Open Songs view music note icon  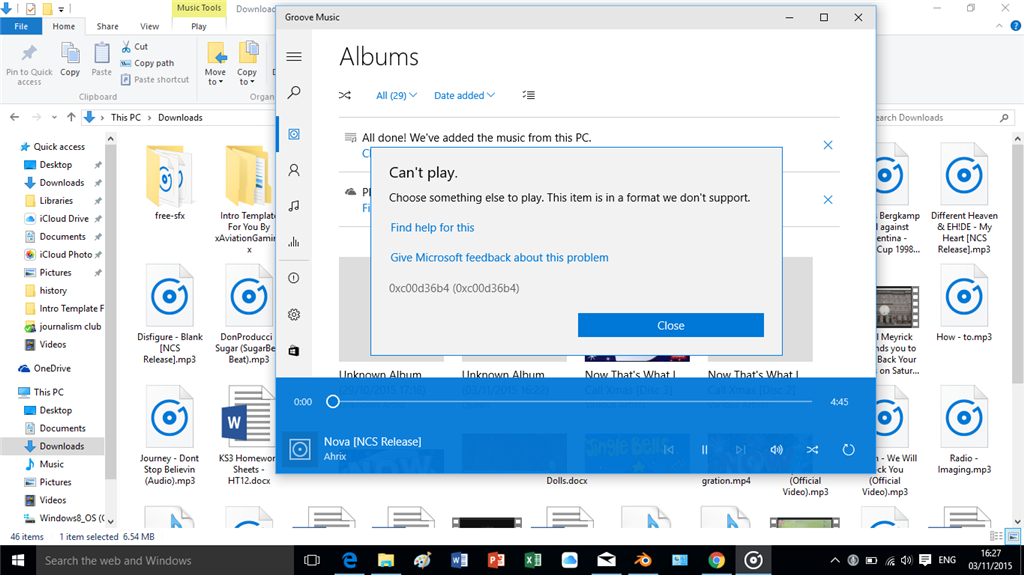click(294, 206)
